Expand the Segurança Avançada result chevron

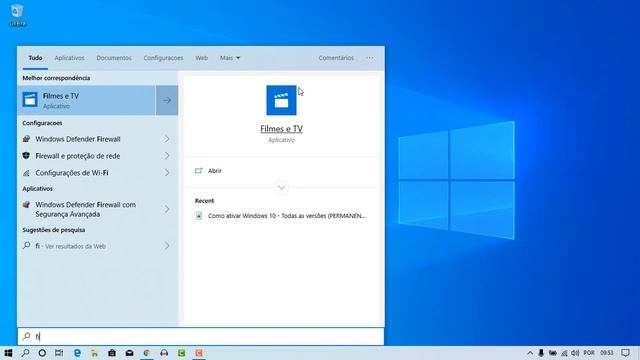pyautogui.click(x=167, y=209)
